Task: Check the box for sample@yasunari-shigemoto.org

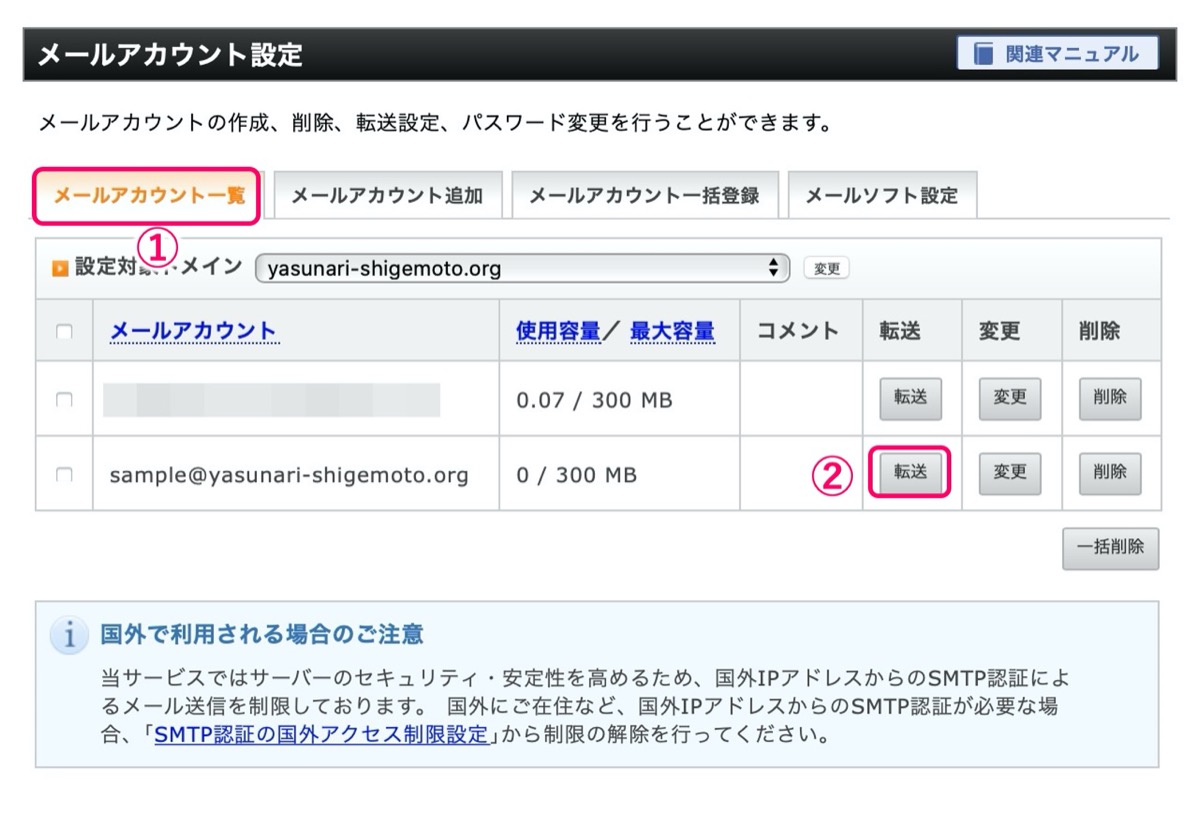Action: tap(64, 475)
